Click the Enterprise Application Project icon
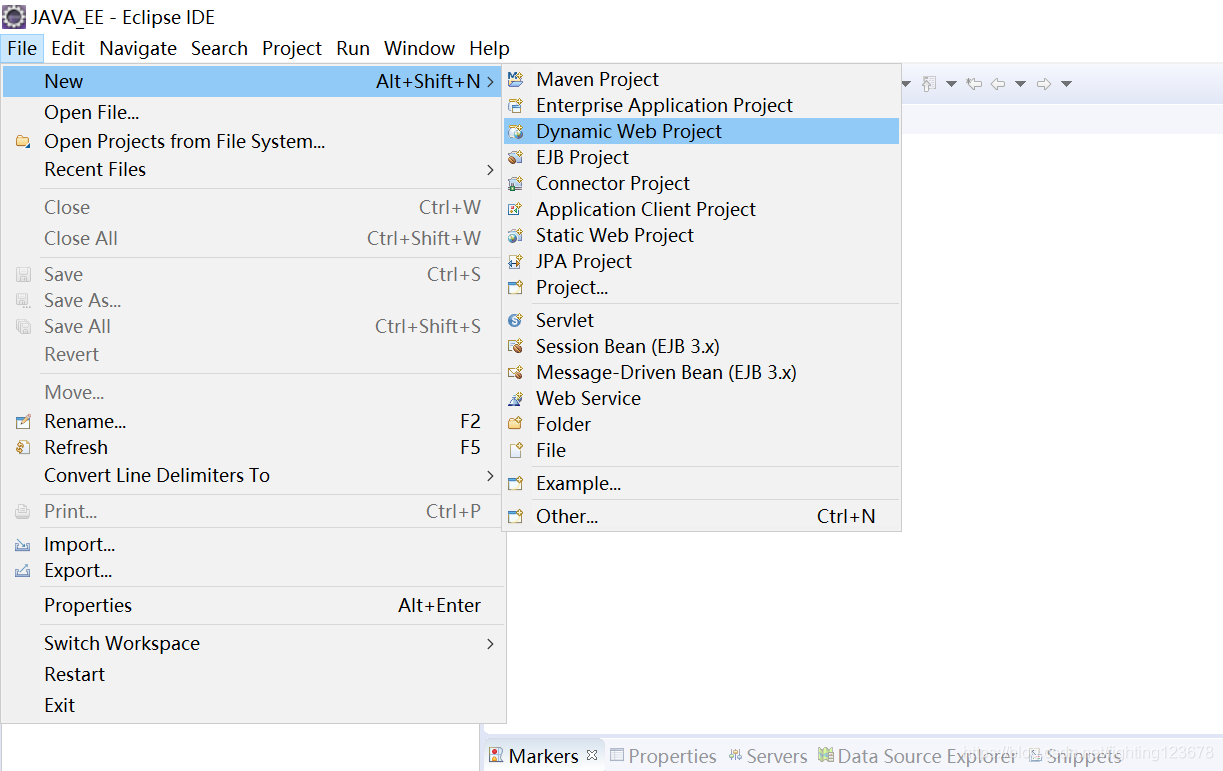 (516, 105)
